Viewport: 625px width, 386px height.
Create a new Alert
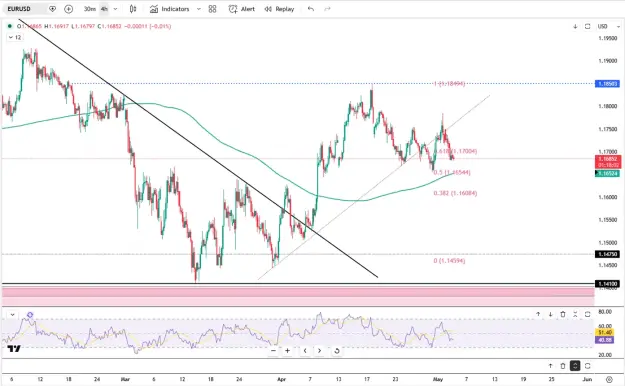(x=242, y=9)
